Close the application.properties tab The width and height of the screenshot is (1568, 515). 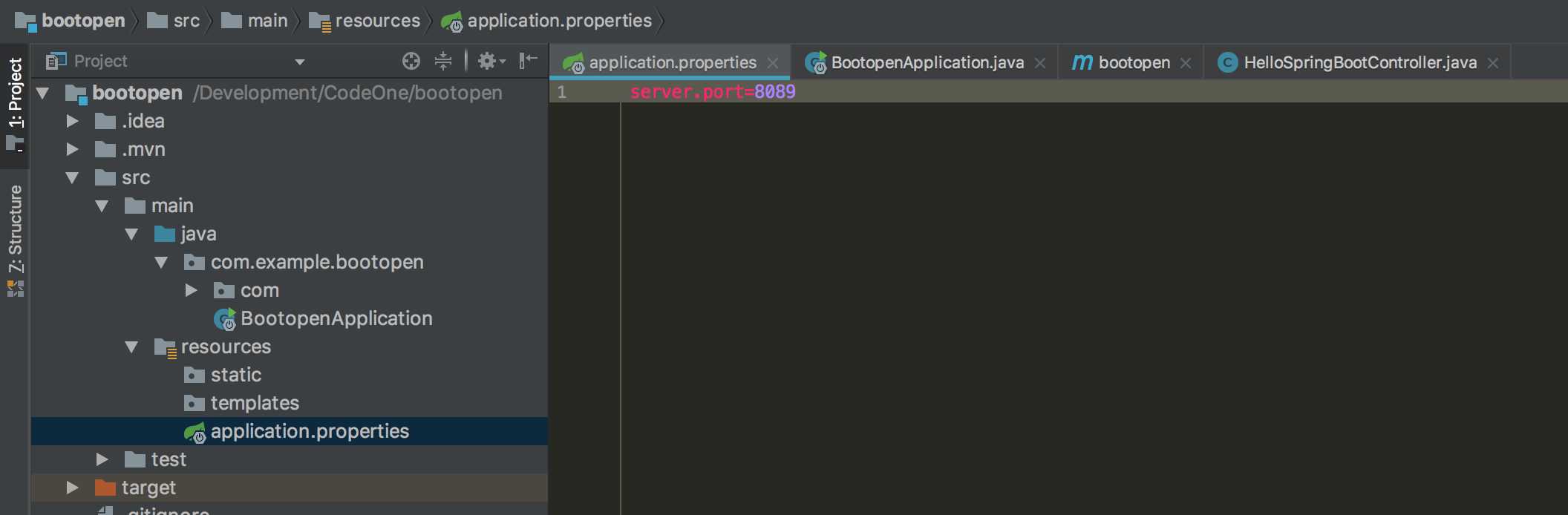(x=773, y=63)
